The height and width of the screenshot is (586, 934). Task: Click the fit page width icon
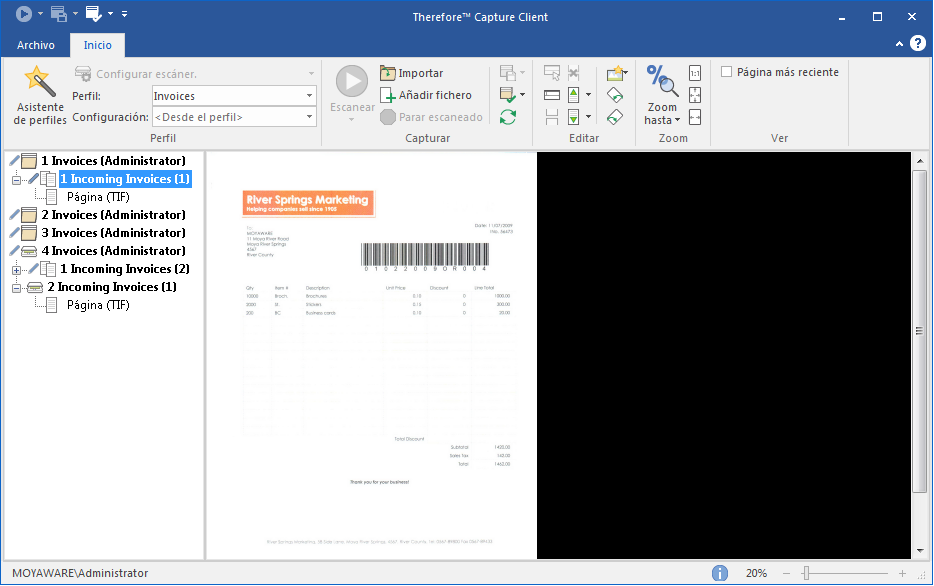(695, 117)
